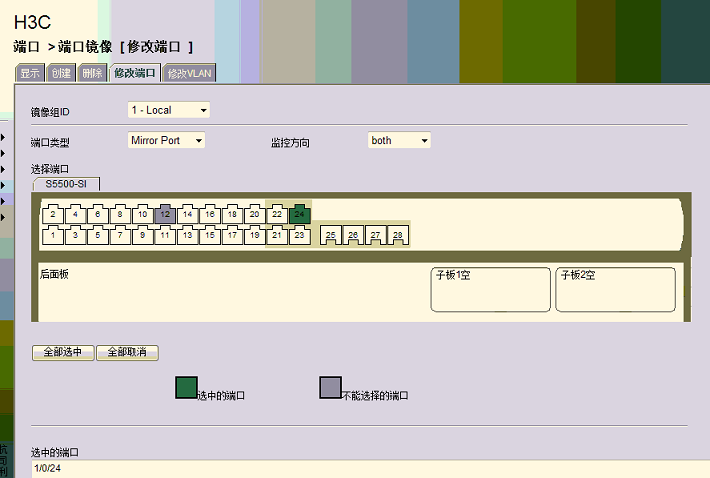Open the 监控方向 both dropdown
Screen dimensions: 710x478
pyautogui.click(x=399, y=141)
